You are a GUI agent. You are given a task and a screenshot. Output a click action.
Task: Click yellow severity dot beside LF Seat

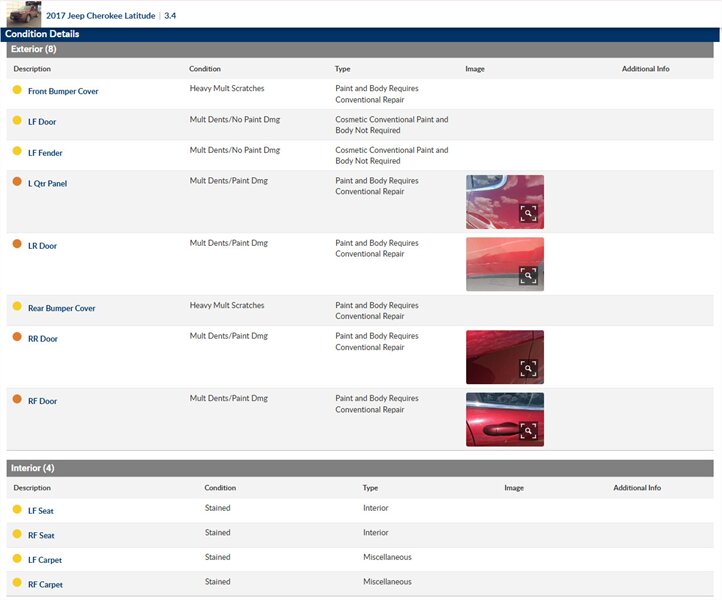point(17,510)
